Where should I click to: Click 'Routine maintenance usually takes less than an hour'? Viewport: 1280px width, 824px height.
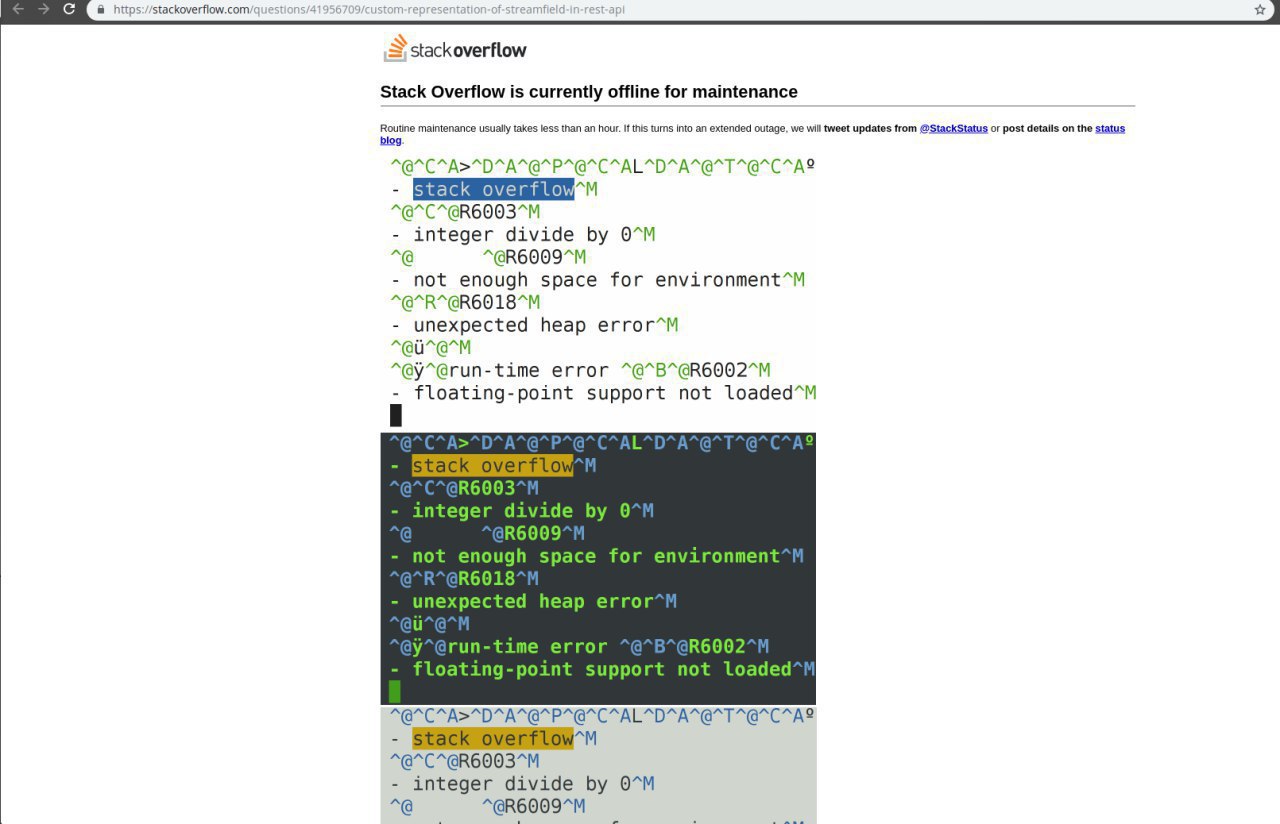pyautogui.click(x=500, y=128)
